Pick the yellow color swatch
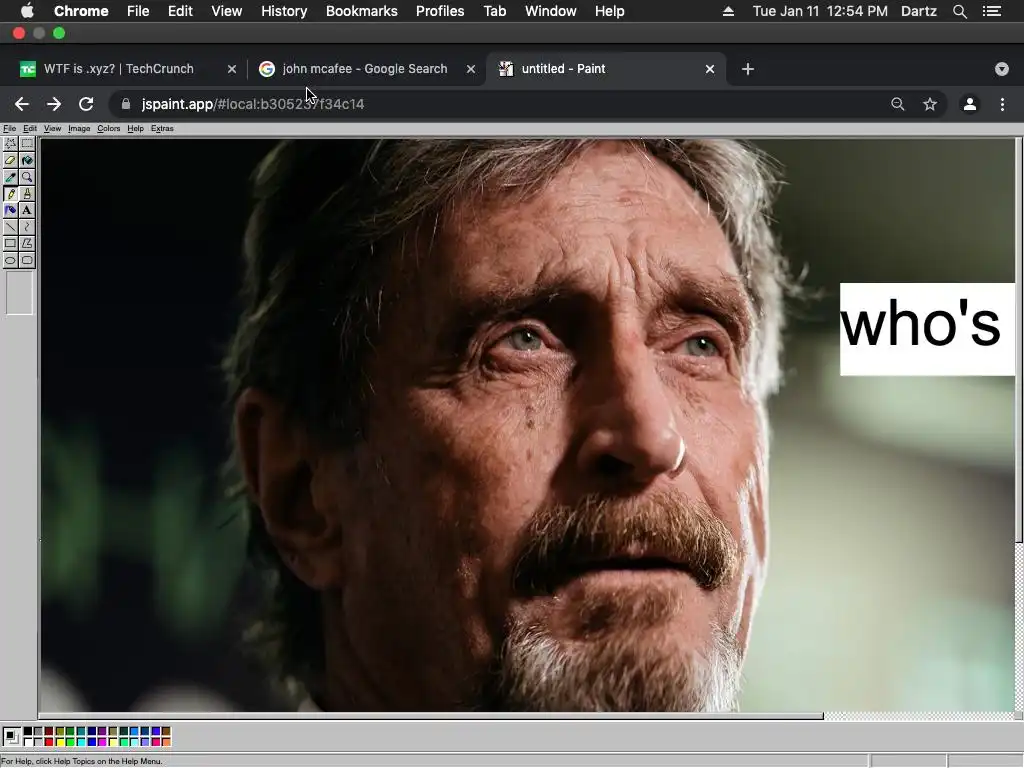 [x=60, y=743]
